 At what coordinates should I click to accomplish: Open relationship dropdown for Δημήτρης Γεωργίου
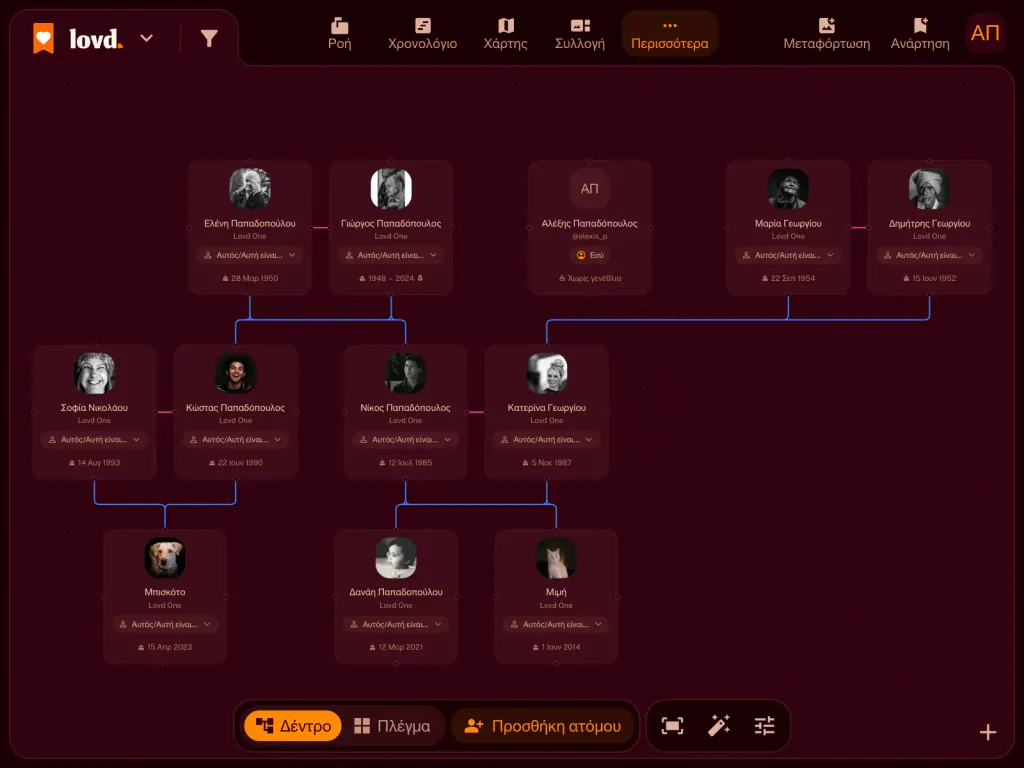click(x=929, y=255)
